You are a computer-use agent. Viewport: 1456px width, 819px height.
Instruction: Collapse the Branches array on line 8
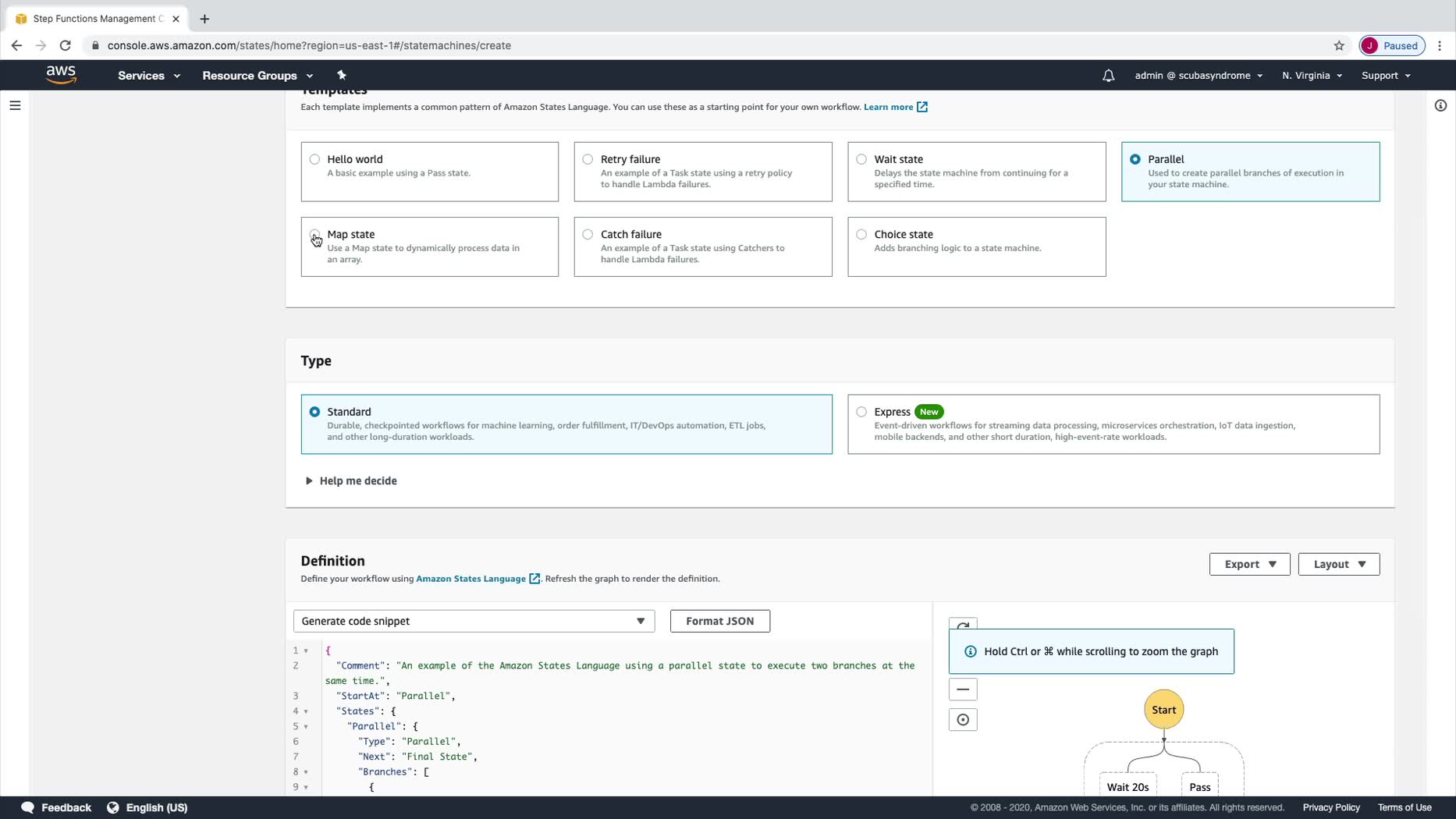306,772
